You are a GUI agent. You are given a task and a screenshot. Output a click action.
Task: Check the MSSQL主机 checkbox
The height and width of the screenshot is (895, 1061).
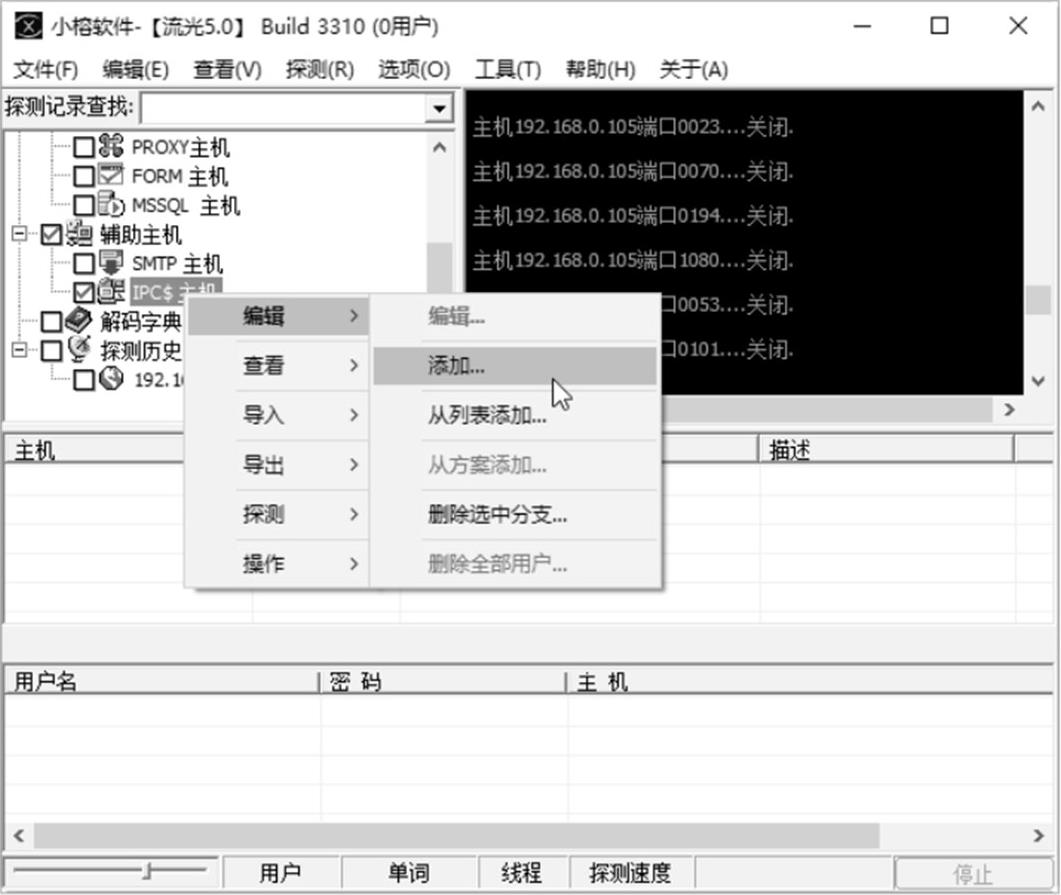click(x=84, y=205)
